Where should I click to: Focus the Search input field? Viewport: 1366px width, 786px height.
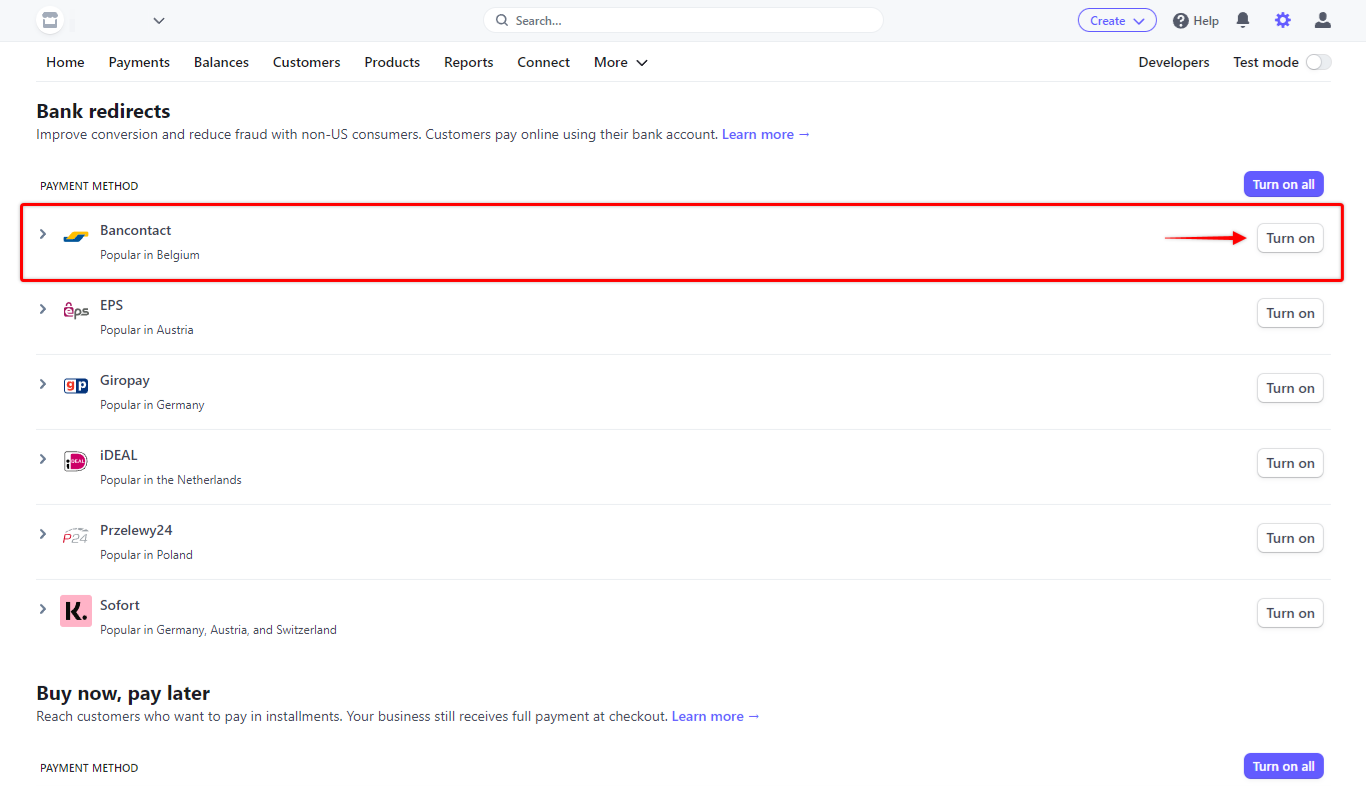pyautogui.click(x=683, y=20)
